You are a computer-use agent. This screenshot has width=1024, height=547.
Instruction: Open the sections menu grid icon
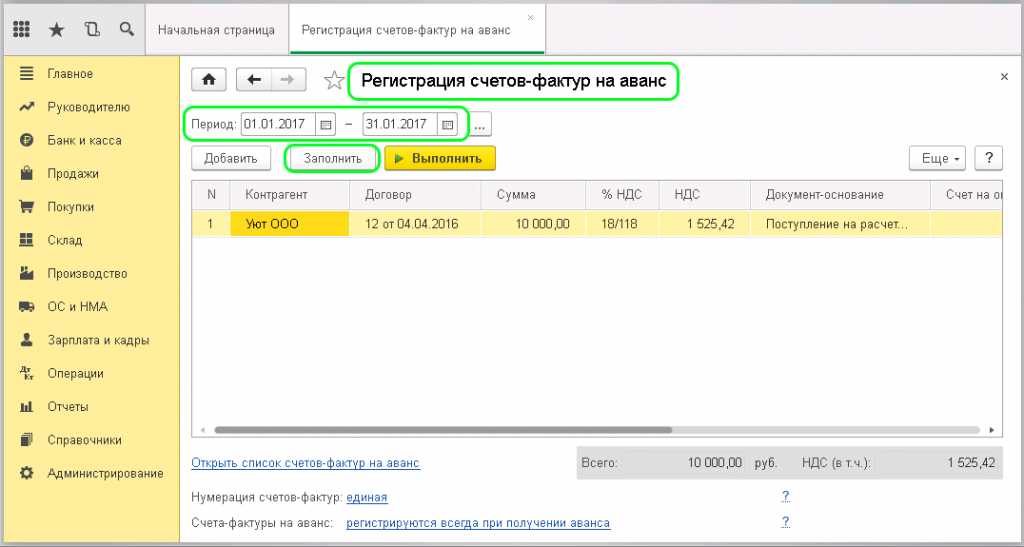[22, 30]
